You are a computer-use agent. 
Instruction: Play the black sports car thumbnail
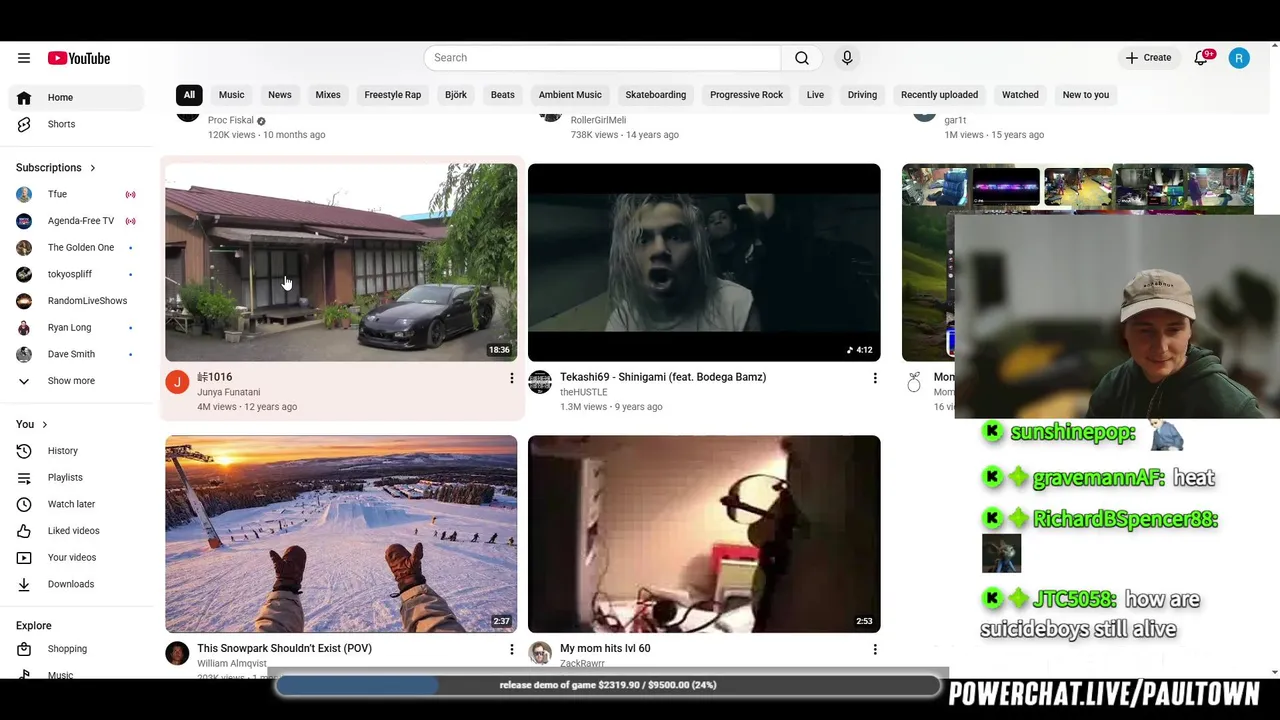(x=341, y=262)
